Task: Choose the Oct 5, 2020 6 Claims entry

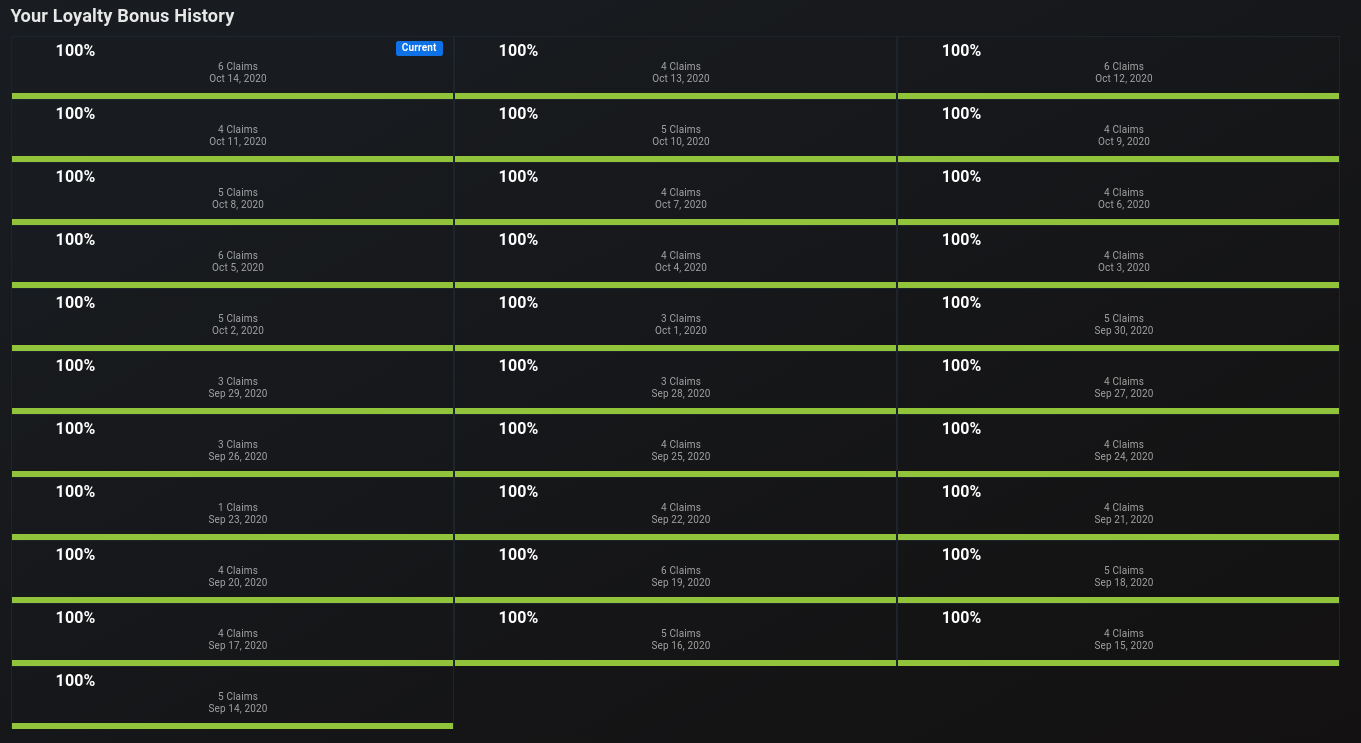Action: (x=233, y=257)
